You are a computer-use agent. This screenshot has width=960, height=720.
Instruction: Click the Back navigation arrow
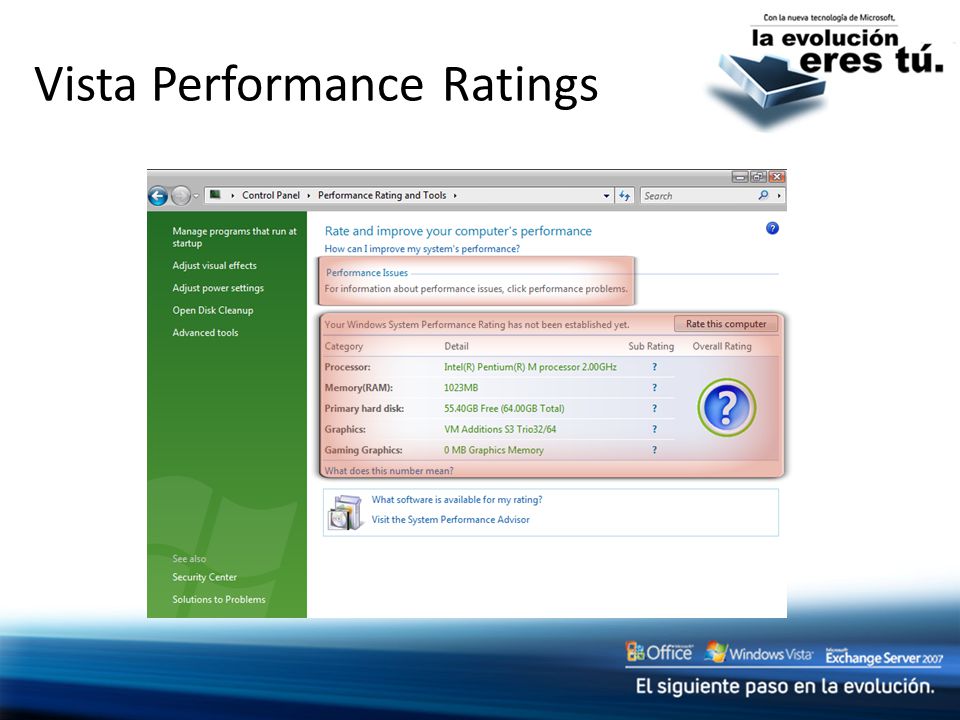point(158,196)
